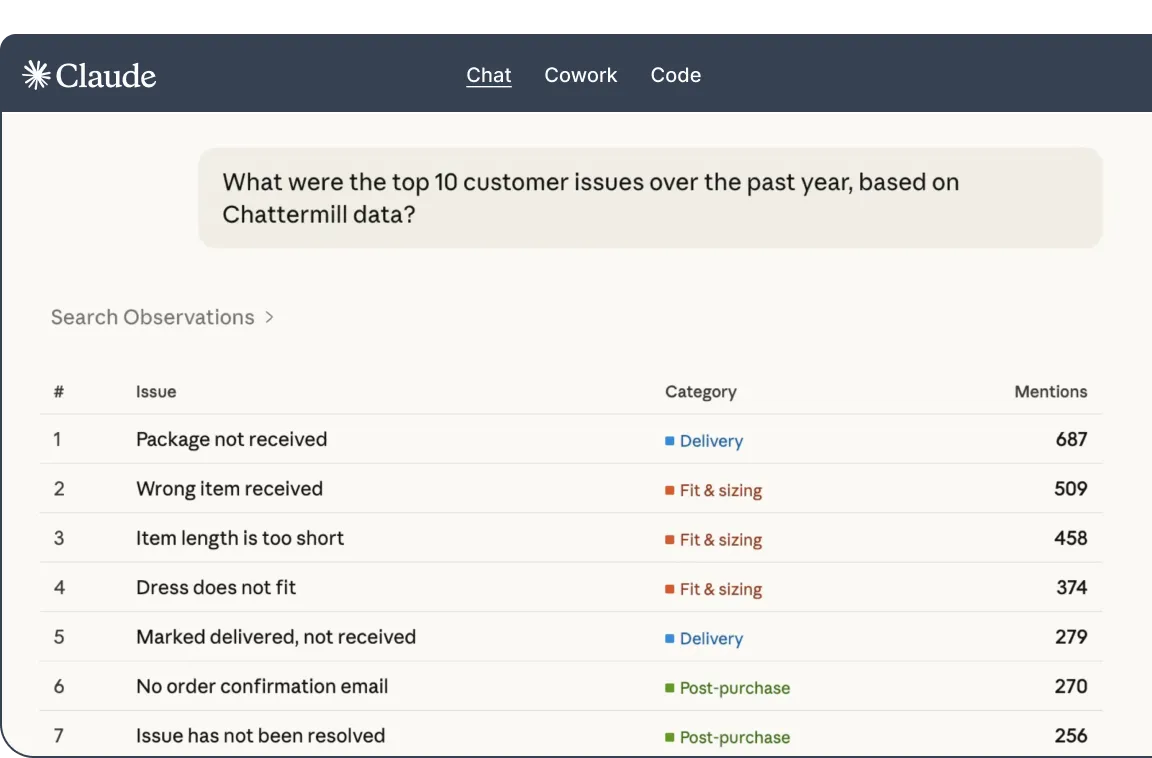
Task: Click Fit & sizing for Item length row
Action: pyautogui.click(x=721, y=539)
